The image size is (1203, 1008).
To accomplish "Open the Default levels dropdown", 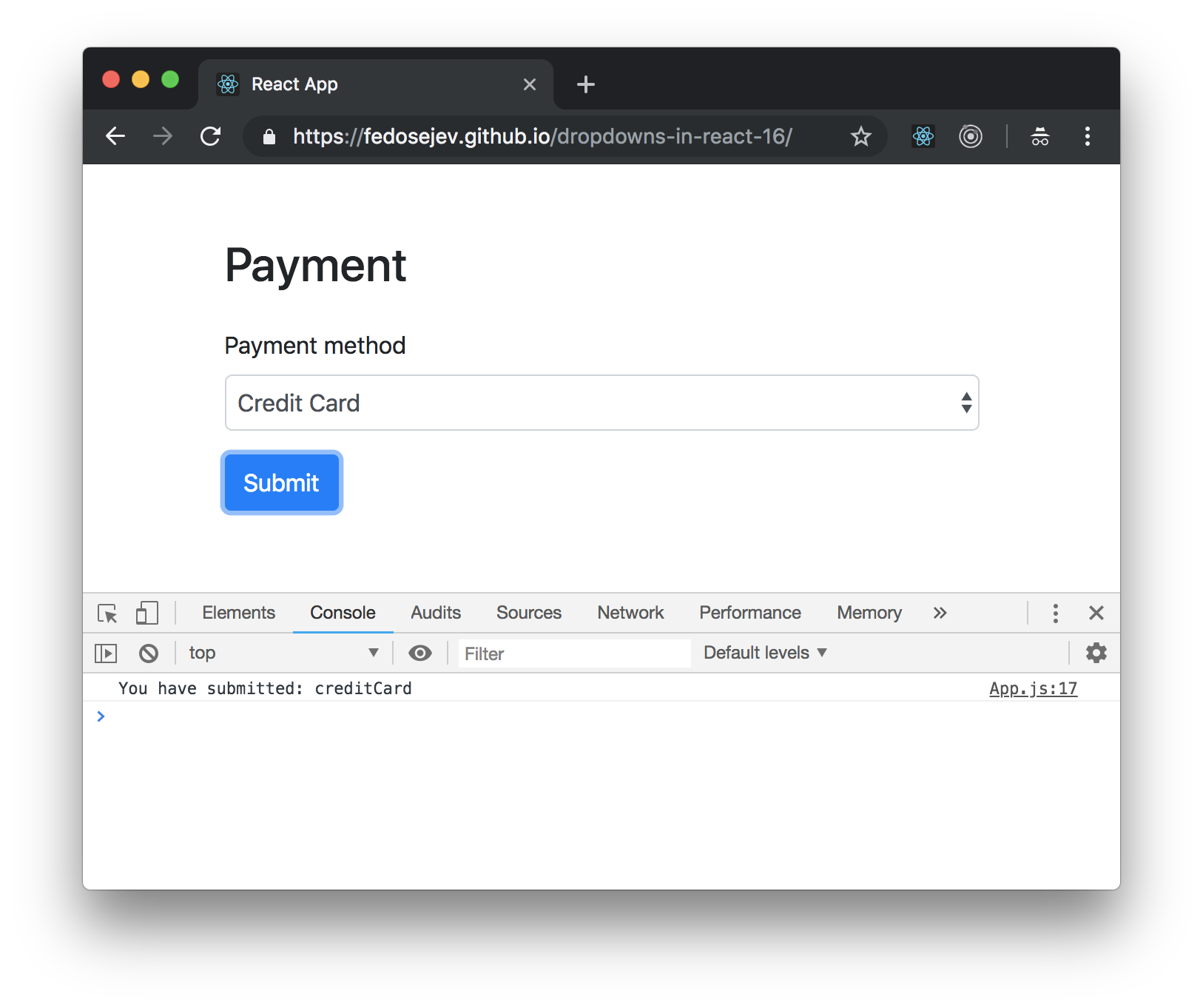I will pos(764,653).
